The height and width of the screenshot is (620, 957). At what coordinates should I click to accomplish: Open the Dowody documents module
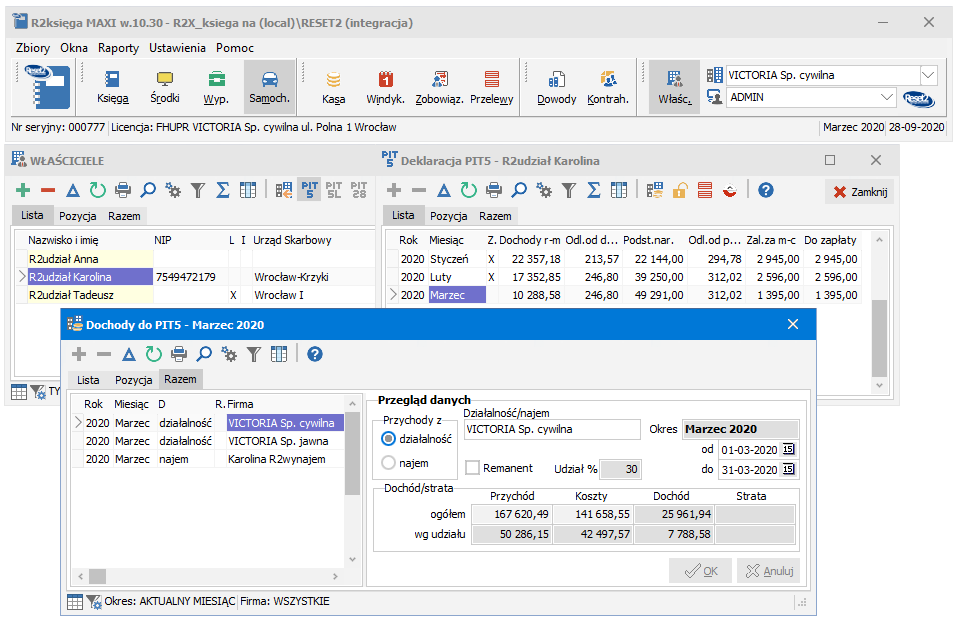point(556,87)
